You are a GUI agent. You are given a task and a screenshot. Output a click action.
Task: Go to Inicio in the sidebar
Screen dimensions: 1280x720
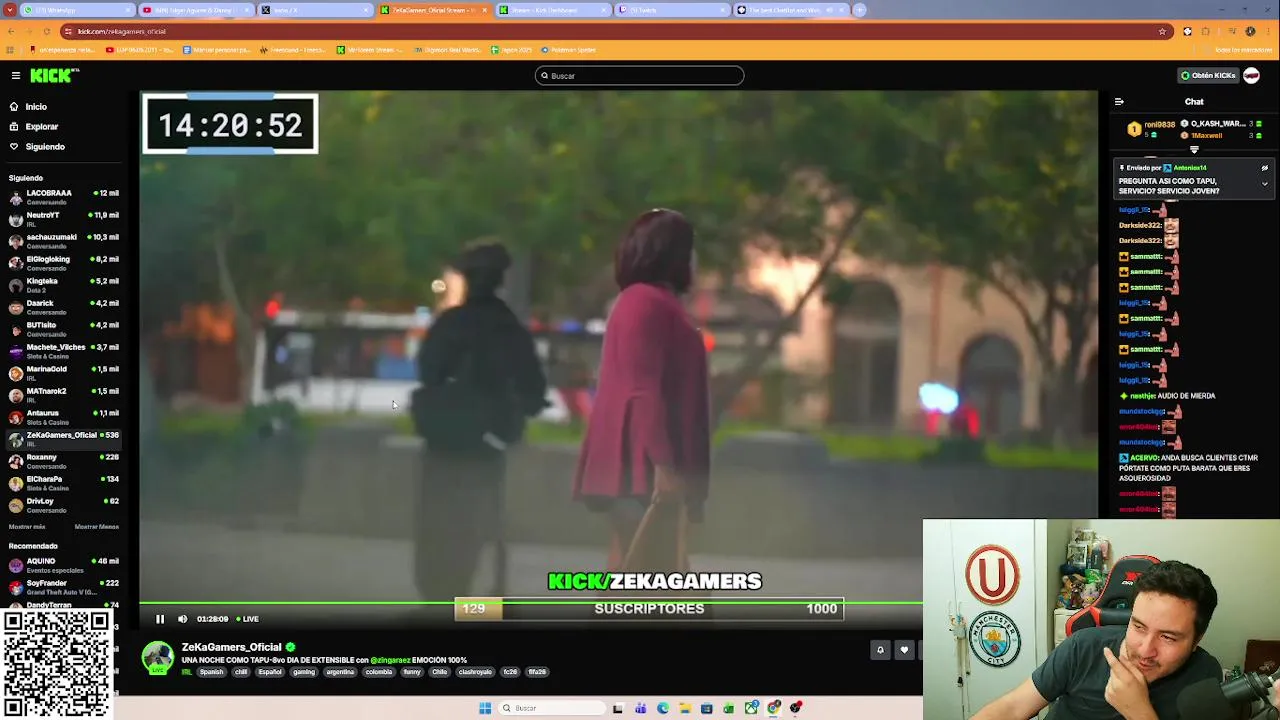coord(36,106)
